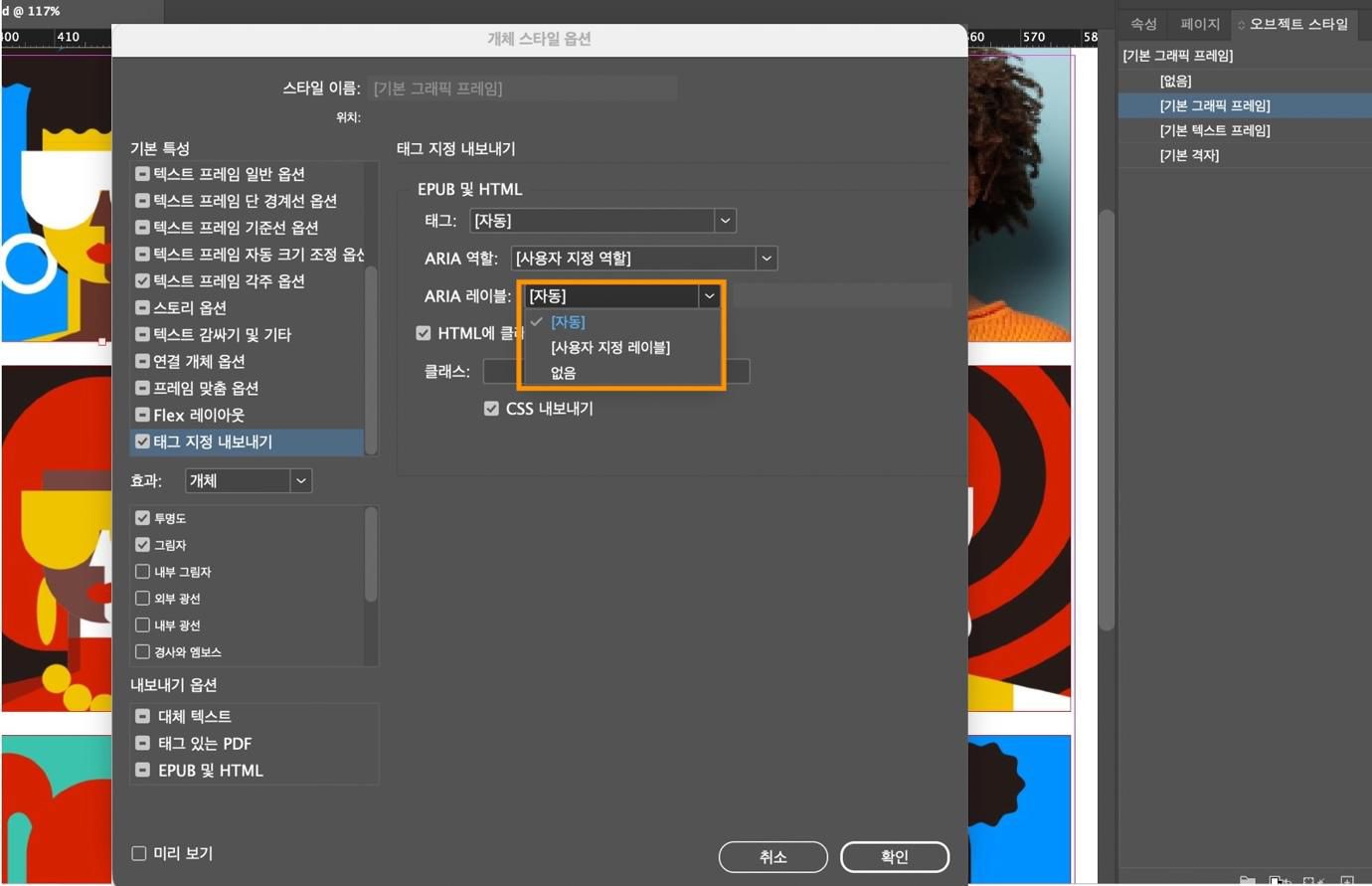The height and width of the screenshot is (886, 1372).
Task: Uncheck CSS 내보내기 checkbox
Action: pos(491,409)
